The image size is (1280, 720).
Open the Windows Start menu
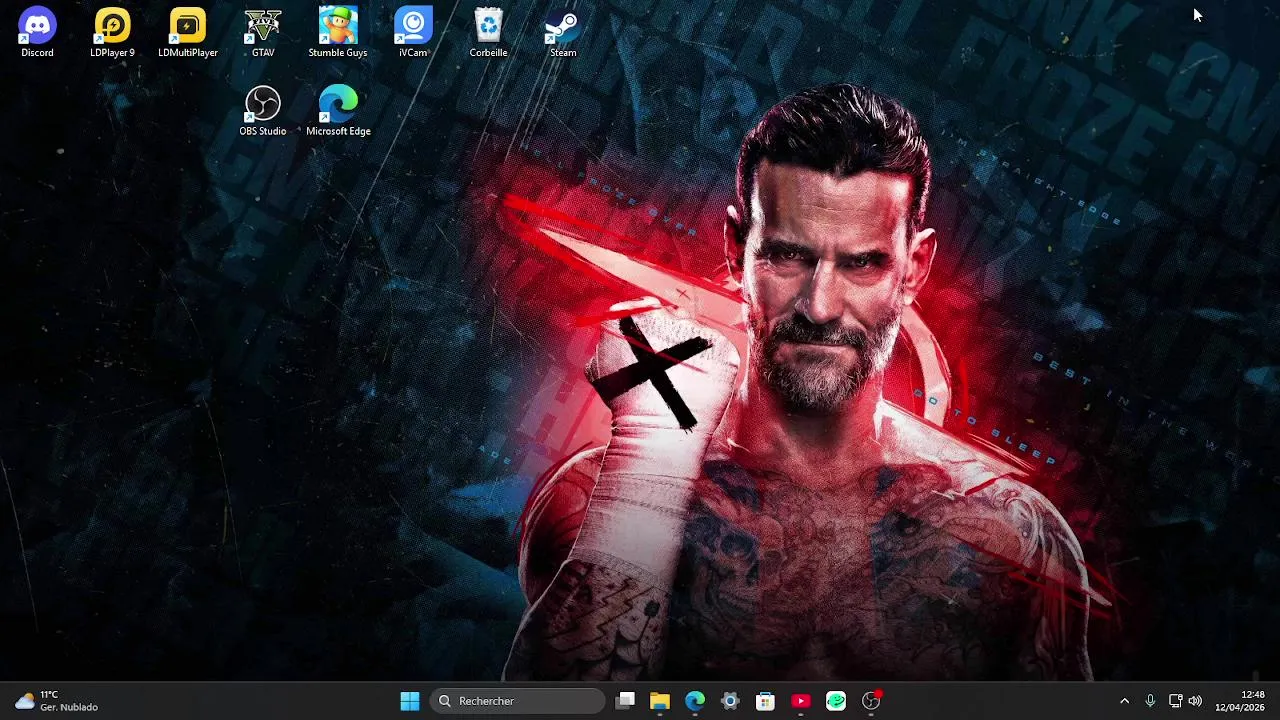(410, 701)
